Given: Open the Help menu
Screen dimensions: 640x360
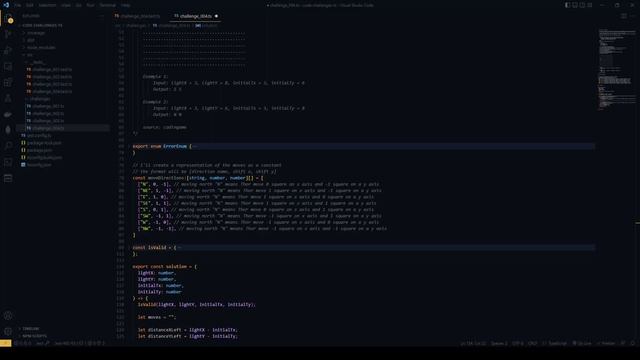Looking at the screenshot, I should pyautogui.click(x=126, y=5).
